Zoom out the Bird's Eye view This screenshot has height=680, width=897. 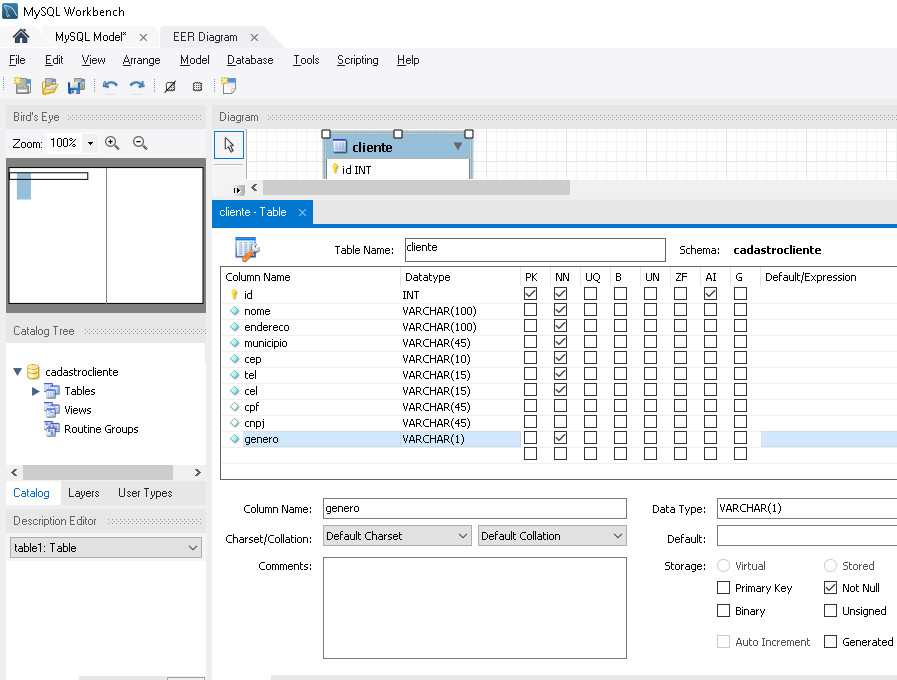pyautogui.click(x=140, y=143)
